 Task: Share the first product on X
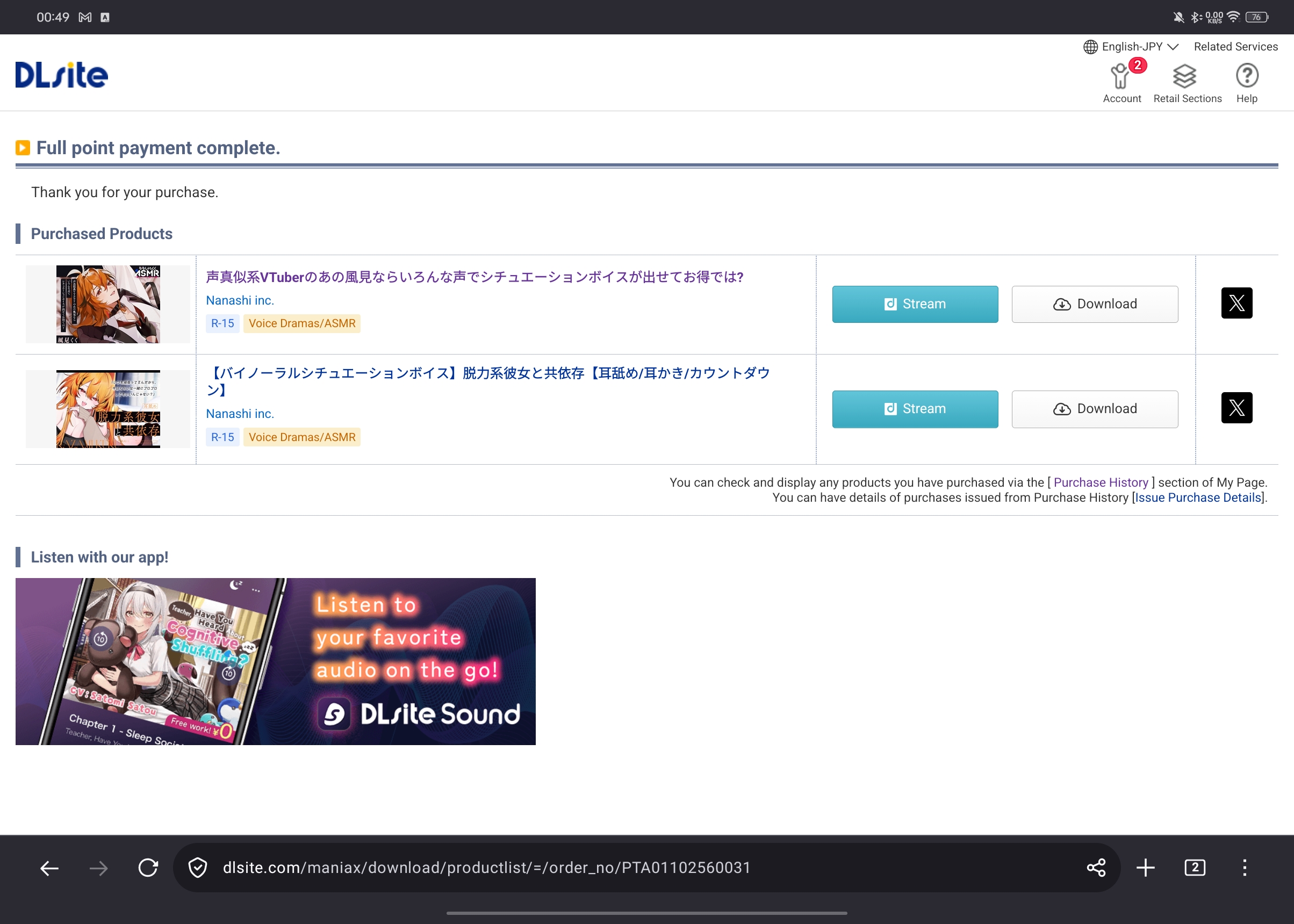pyautogui.click(x=1236, y=304)
